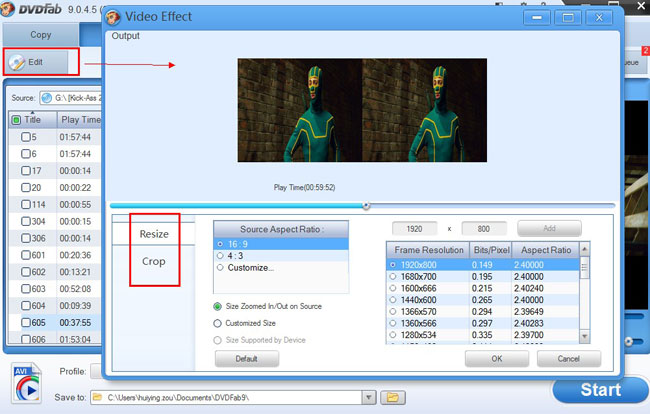Switch to the Resize tab
This screenshot has height=414, width=650.
(x=154, y=234)
